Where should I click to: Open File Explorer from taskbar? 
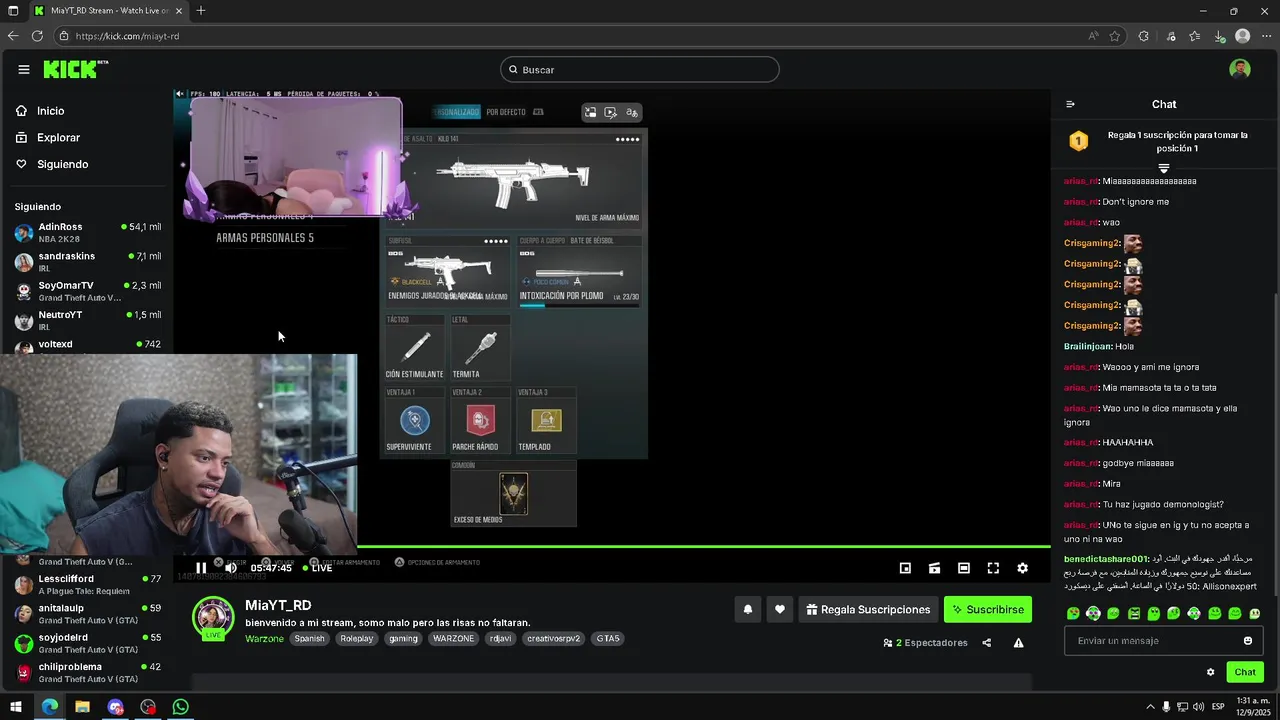click(x=82, y=707)
